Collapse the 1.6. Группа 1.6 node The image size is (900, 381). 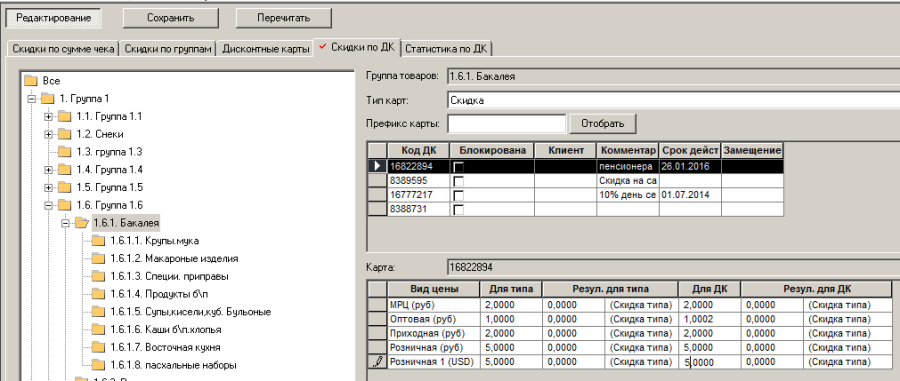click(48, 205)
